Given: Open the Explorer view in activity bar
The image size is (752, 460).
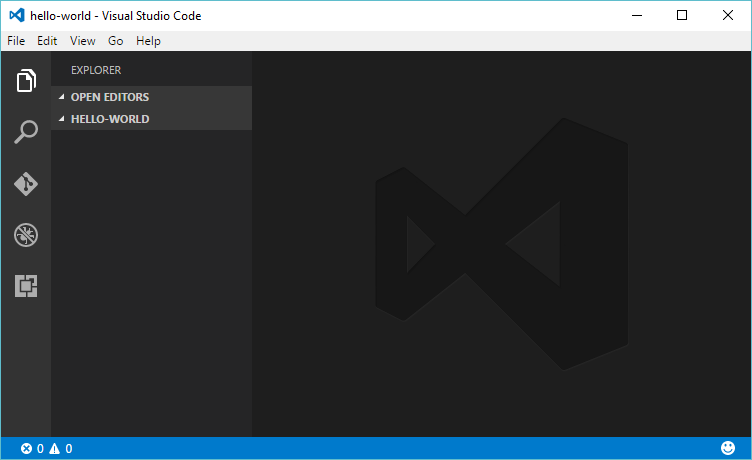Looking at the screenshot, I should pyautogui.click(x=26, y=81).
